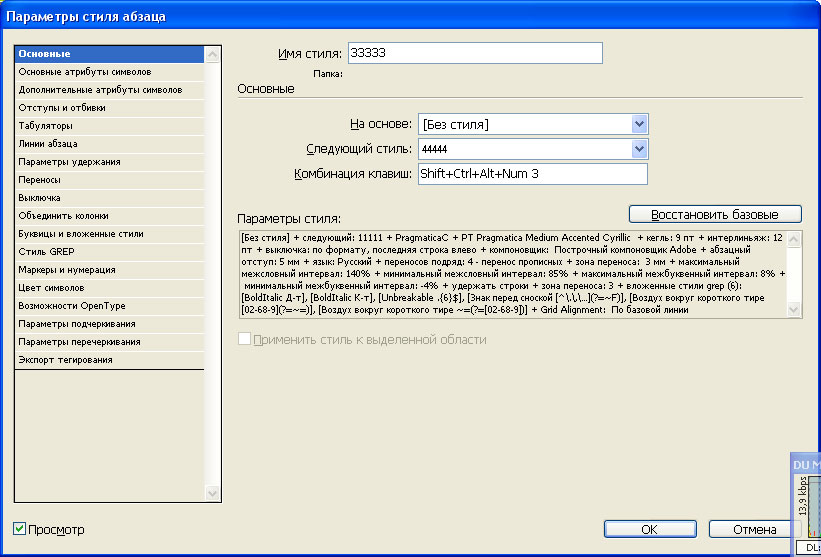
Task: Click the Параметры стиля summary text
Action: [x=512, y=274]
